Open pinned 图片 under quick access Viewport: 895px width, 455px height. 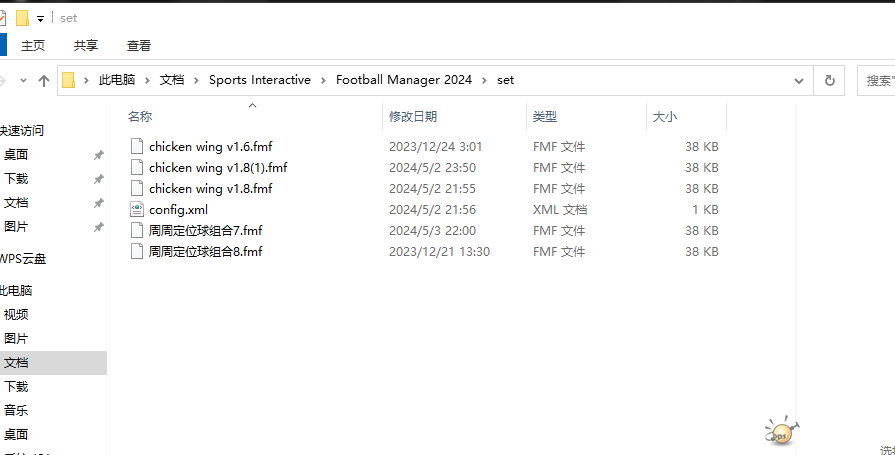tap(16, 227)
